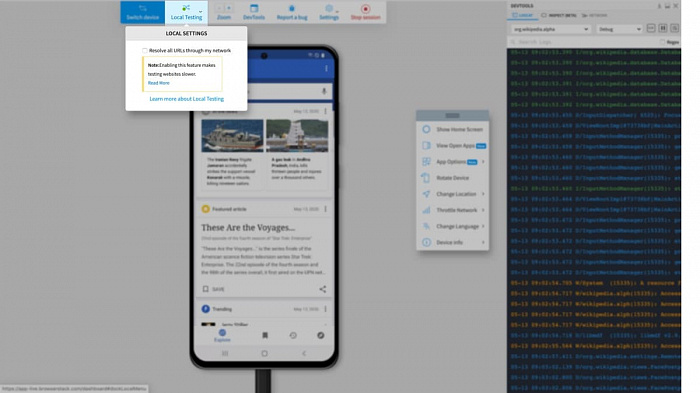Zoom in with the plus button
700x393 pixels.
[229, 8]
